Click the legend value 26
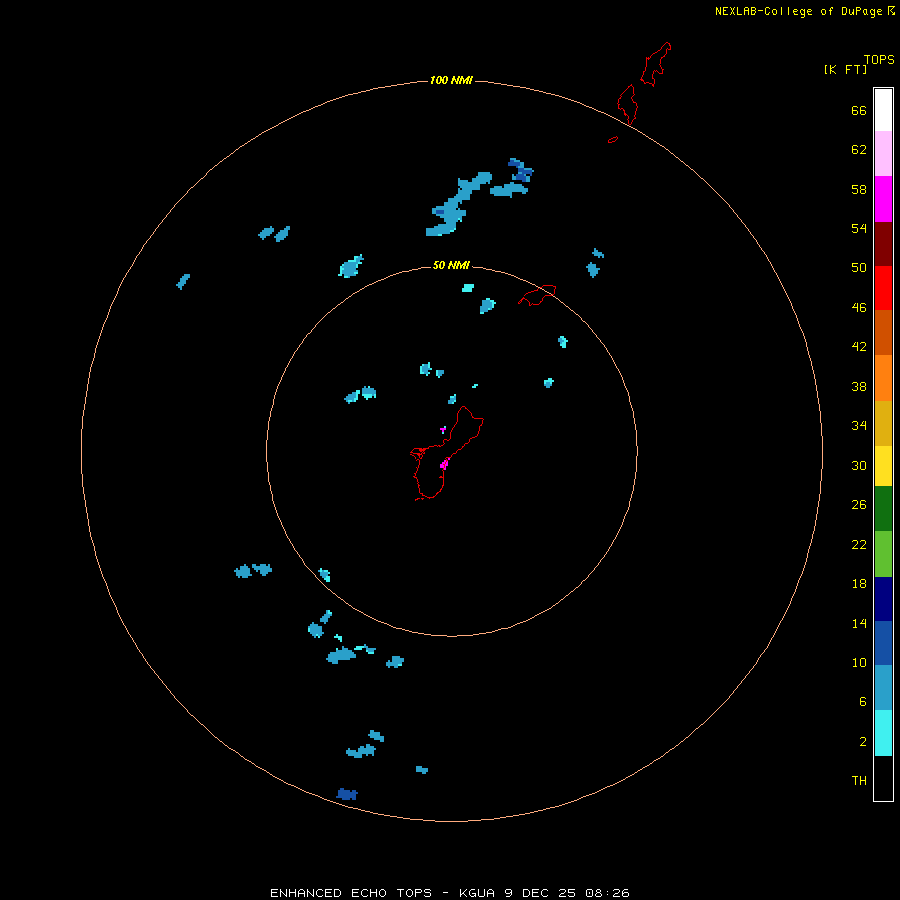 (859, 505)
